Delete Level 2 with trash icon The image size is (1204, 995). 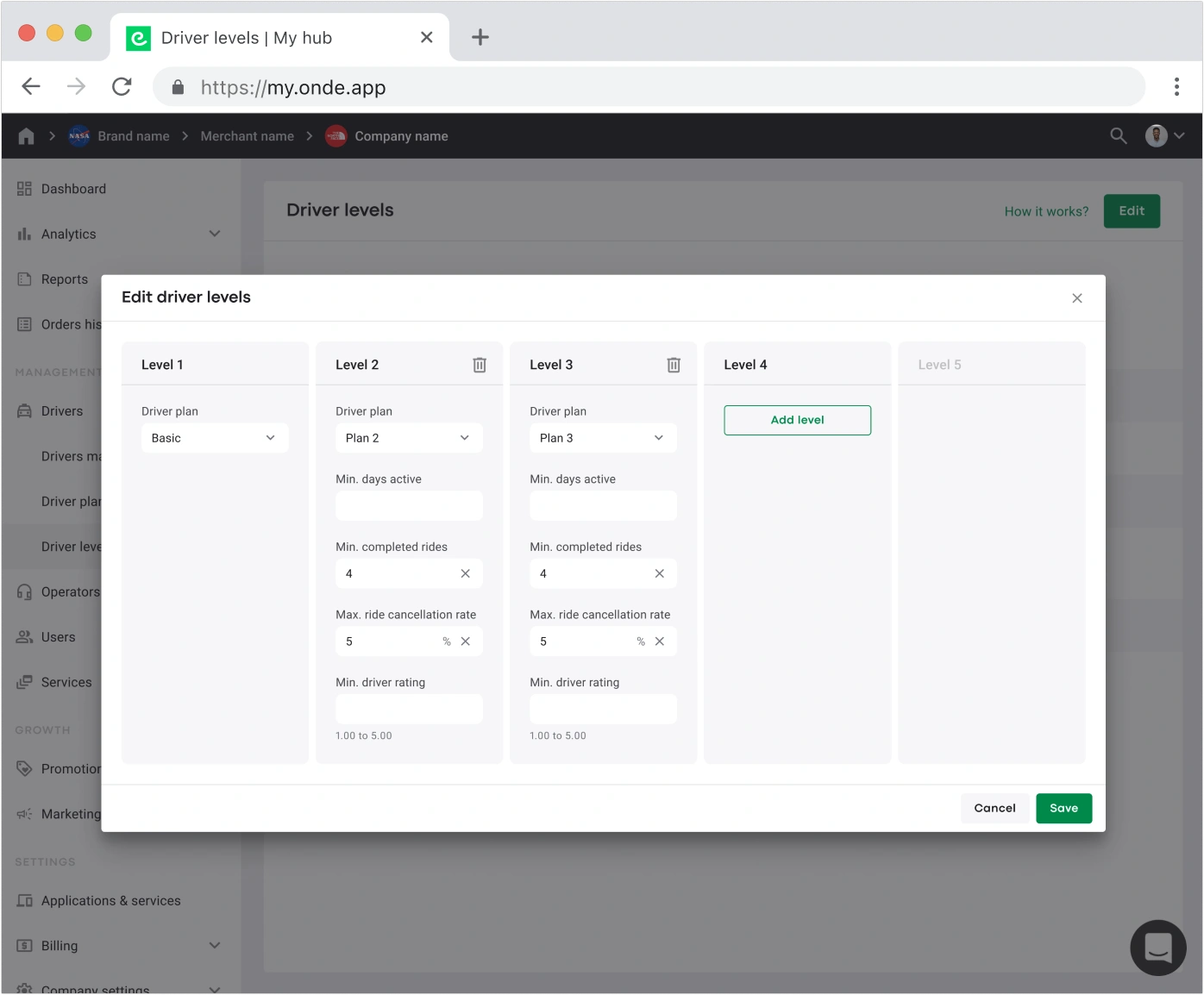(x=480, y=365)
